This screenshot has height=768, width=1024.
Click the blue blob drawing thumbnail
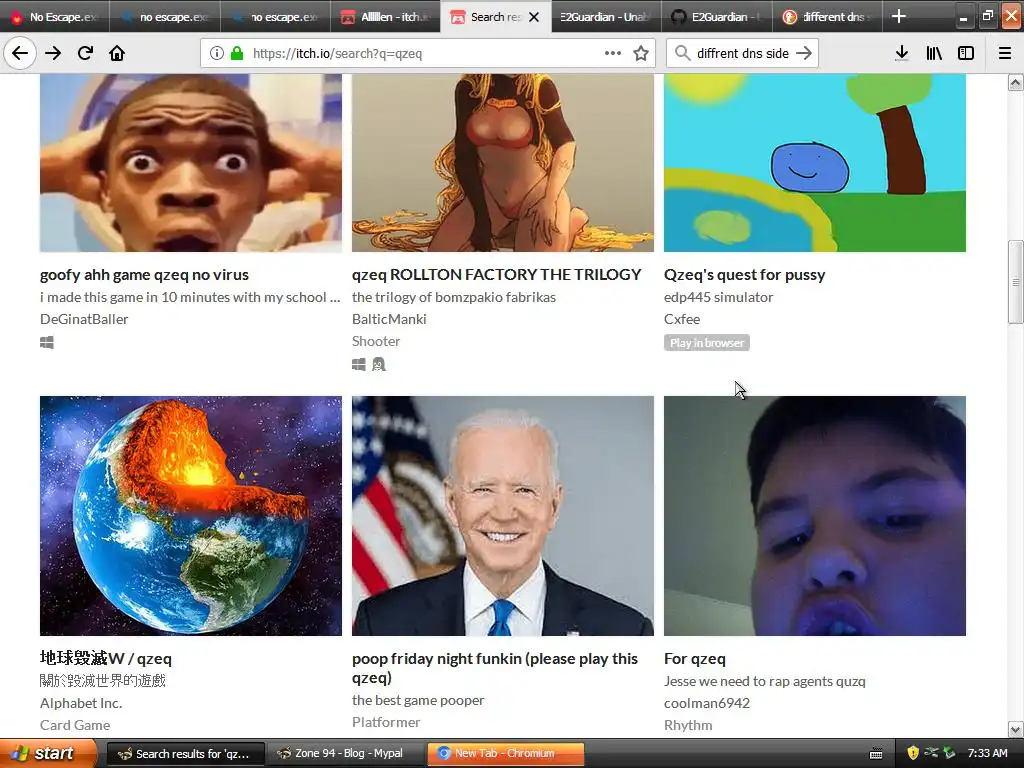coord(815,163)
